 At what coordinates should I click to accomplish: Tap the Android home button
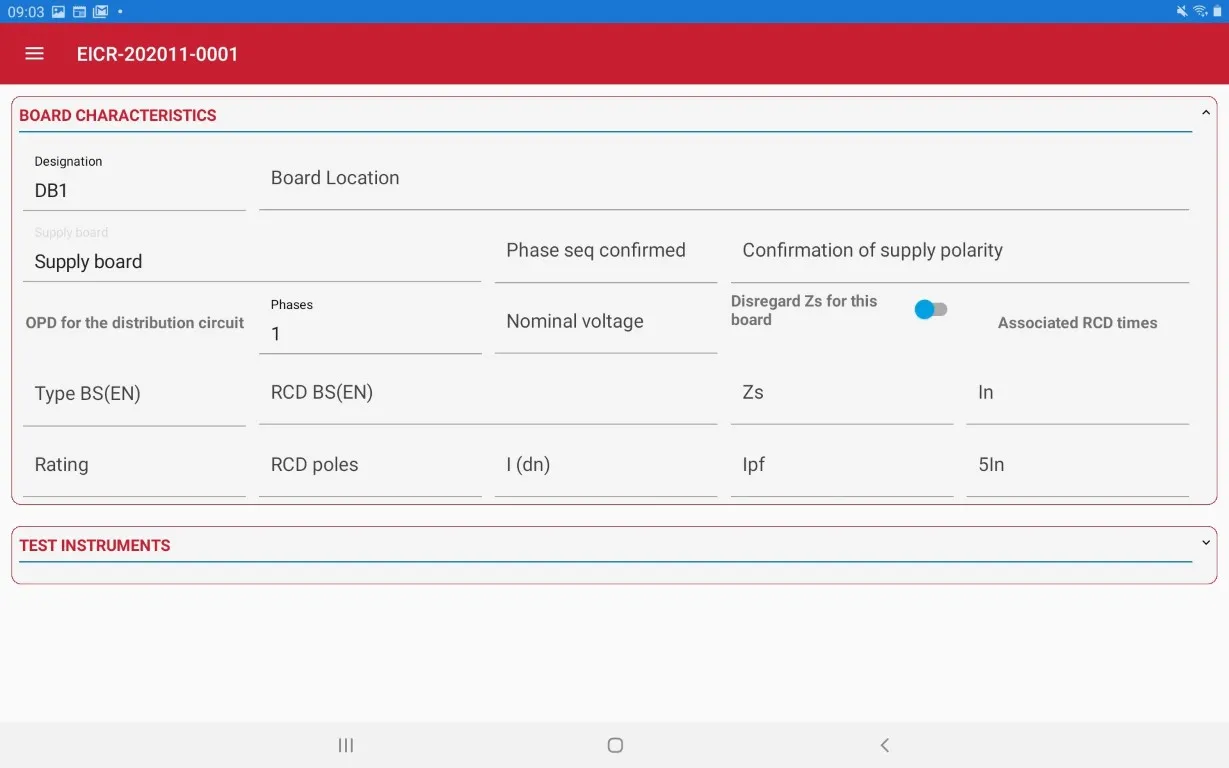615,745
